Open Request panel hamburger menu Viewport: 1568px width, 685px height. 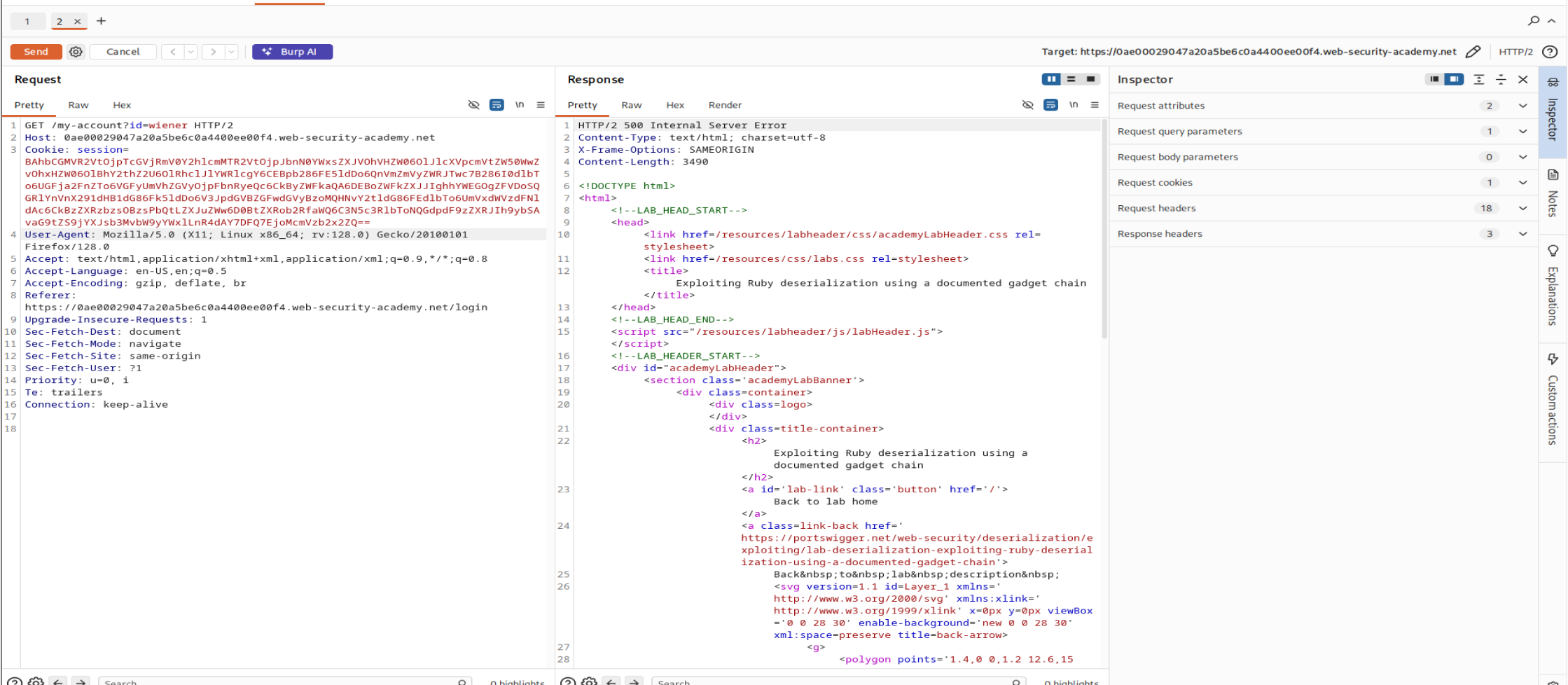click(541, 105)
